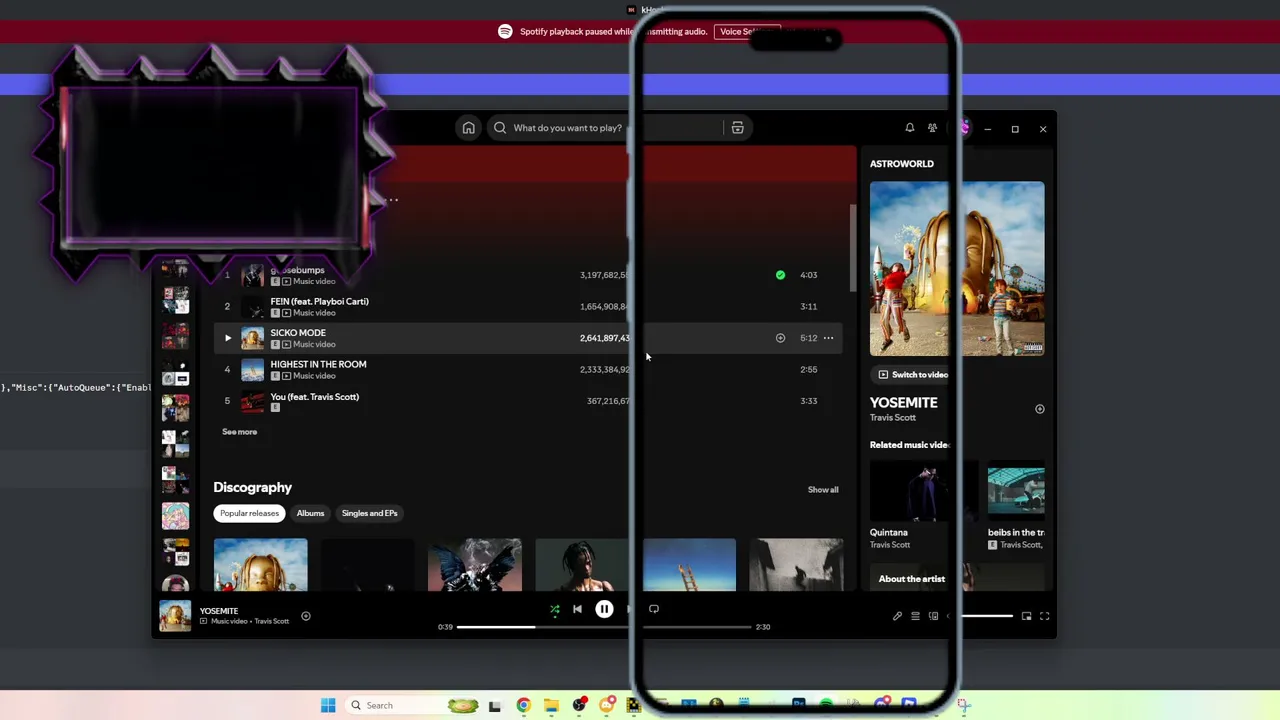Toggle repeat in the player bar
Screen dimensions: 1280x720
653,609
